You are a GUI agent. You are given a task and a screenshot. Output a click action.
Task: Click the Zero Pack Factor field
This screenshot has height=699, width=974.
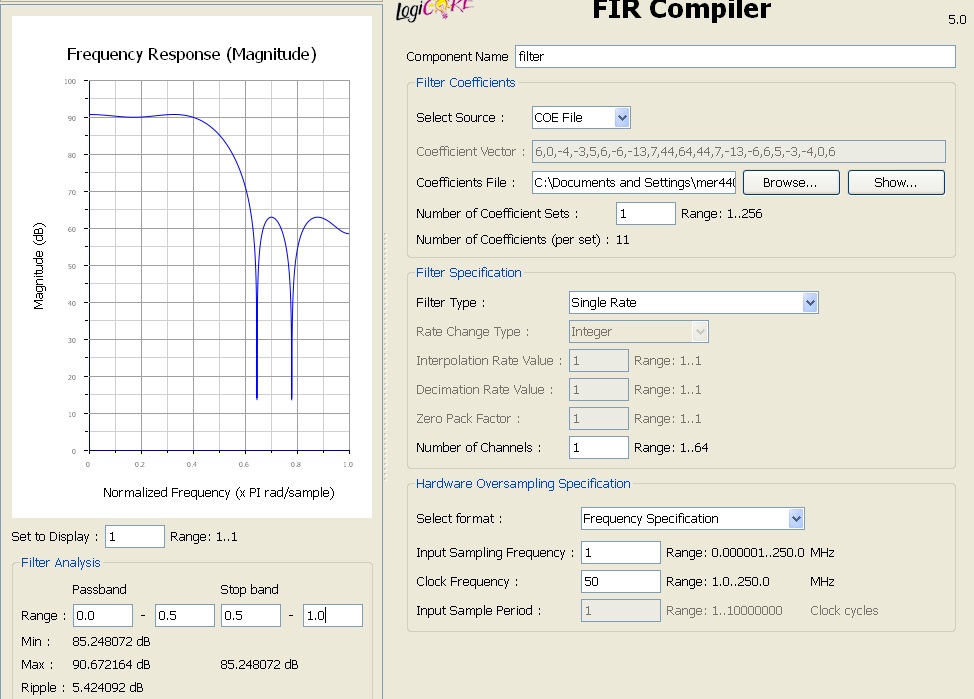point(598,419)
